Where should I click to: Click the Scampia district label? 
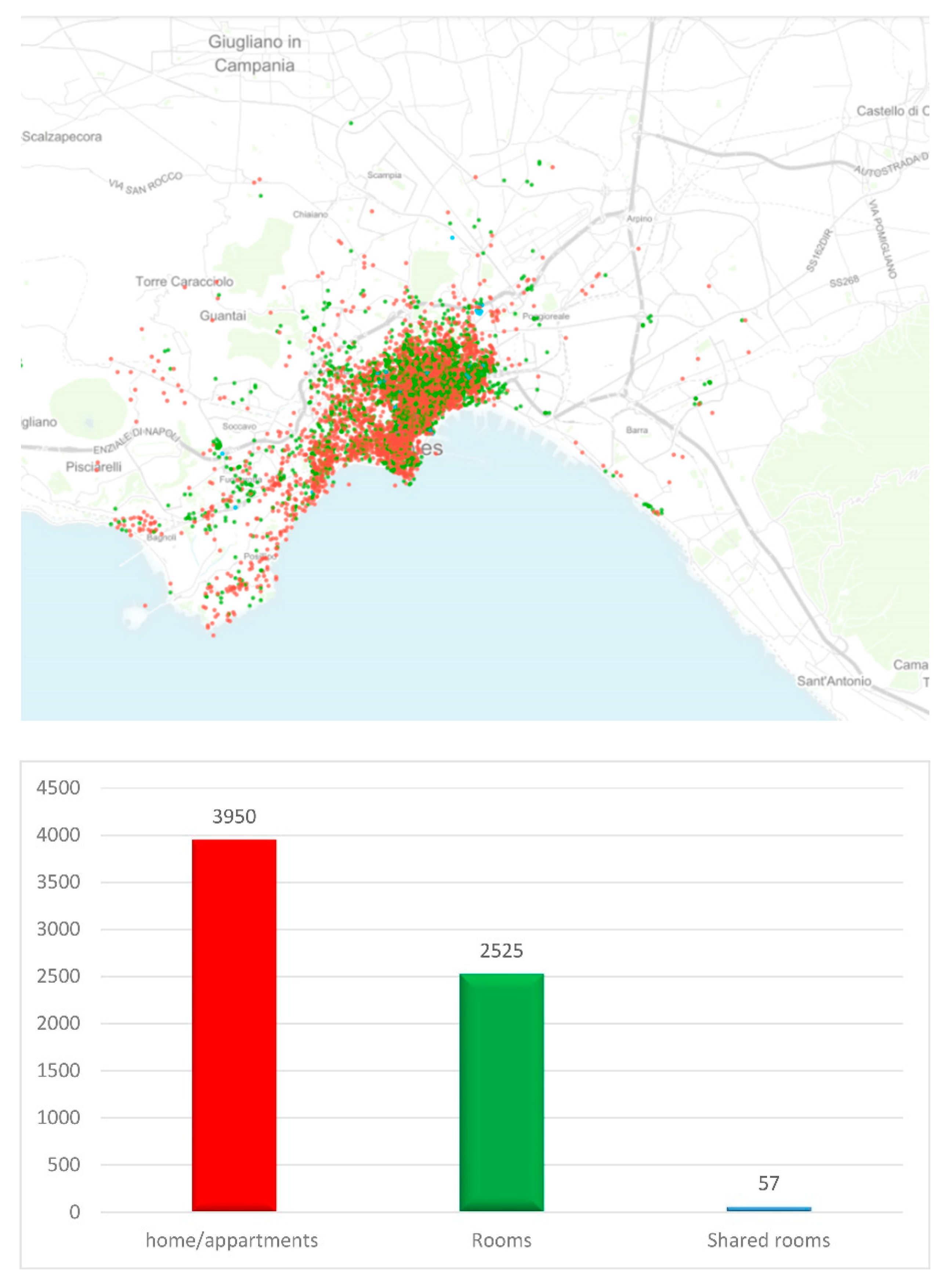[384, 174]
